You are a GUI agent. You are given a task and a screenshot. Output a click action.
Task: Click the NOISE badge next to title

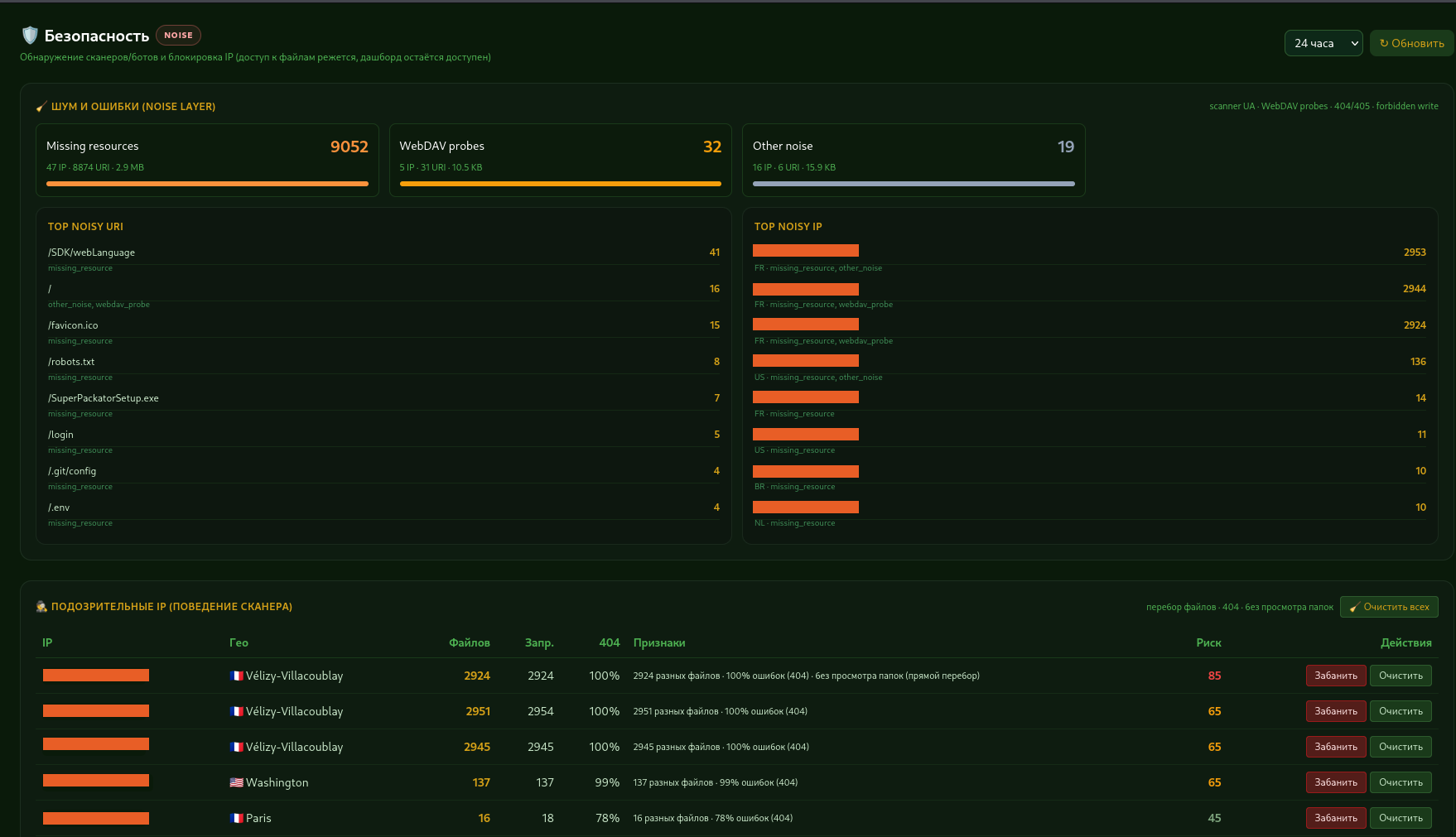tap(178, 35)
